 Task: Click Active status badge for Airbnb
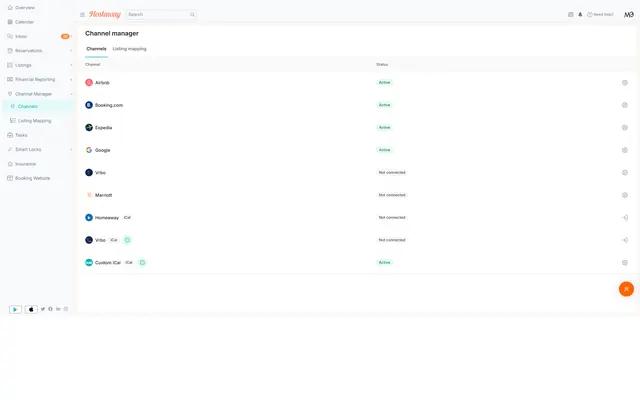click(384, 82)
